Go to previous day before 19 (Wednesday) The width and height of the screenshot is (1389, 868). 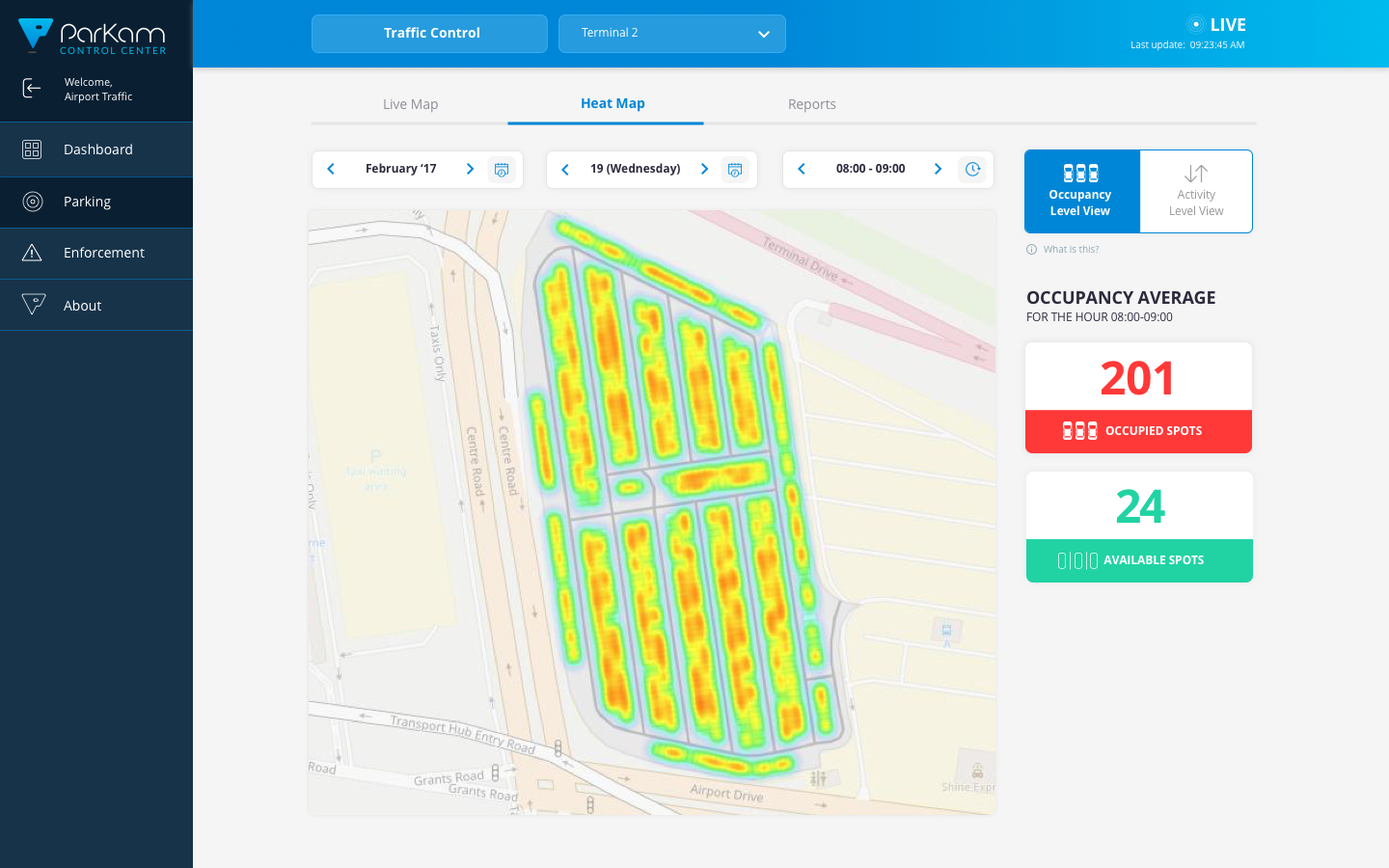click(565, 170)
